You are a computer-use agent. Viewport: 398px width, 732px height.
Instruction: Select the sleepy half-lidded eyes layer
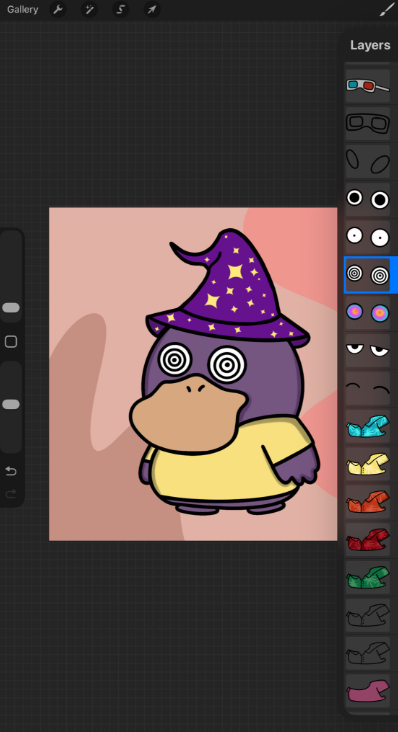368,350
